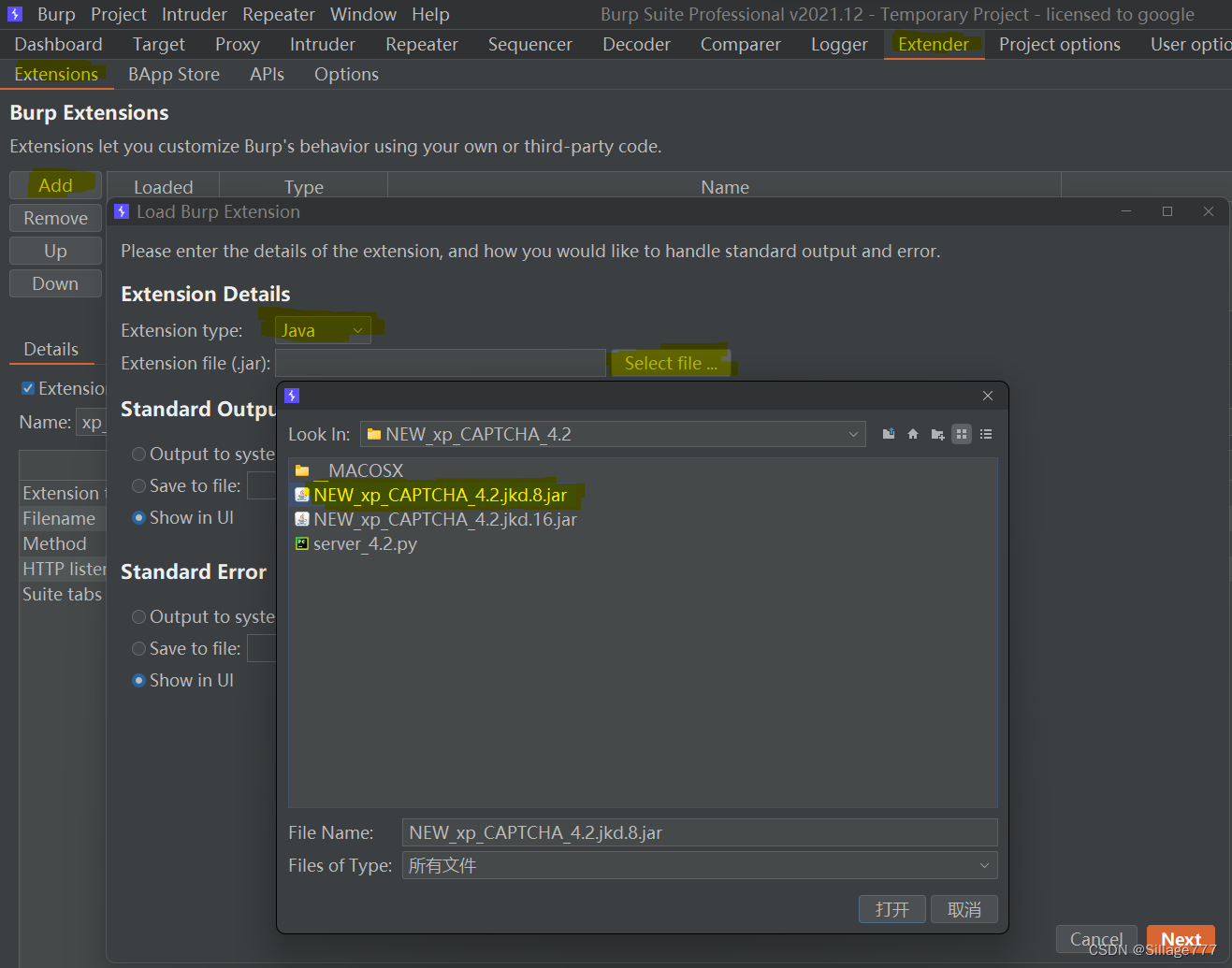Go up one folder level in file chooser
Image resolution: width=1232 pixels, height=968 pixels.
(x=889, y=434)
